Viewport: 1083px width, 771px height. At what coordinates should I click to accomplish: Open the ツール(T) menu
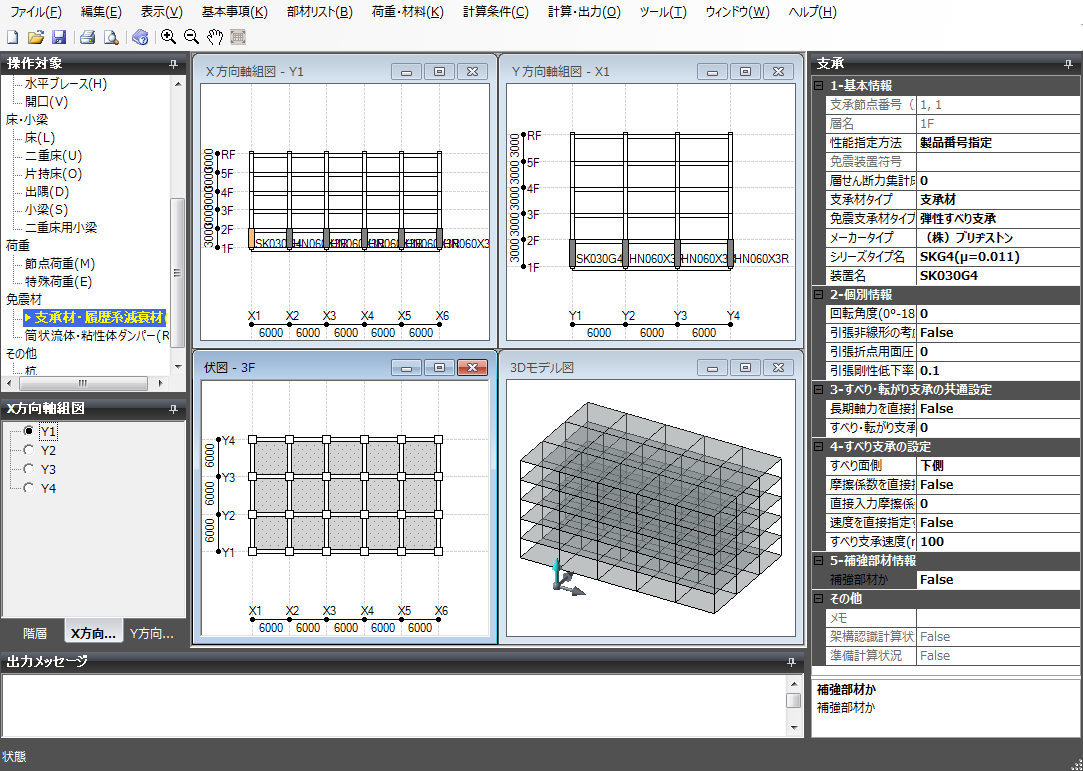pos(663,12)
